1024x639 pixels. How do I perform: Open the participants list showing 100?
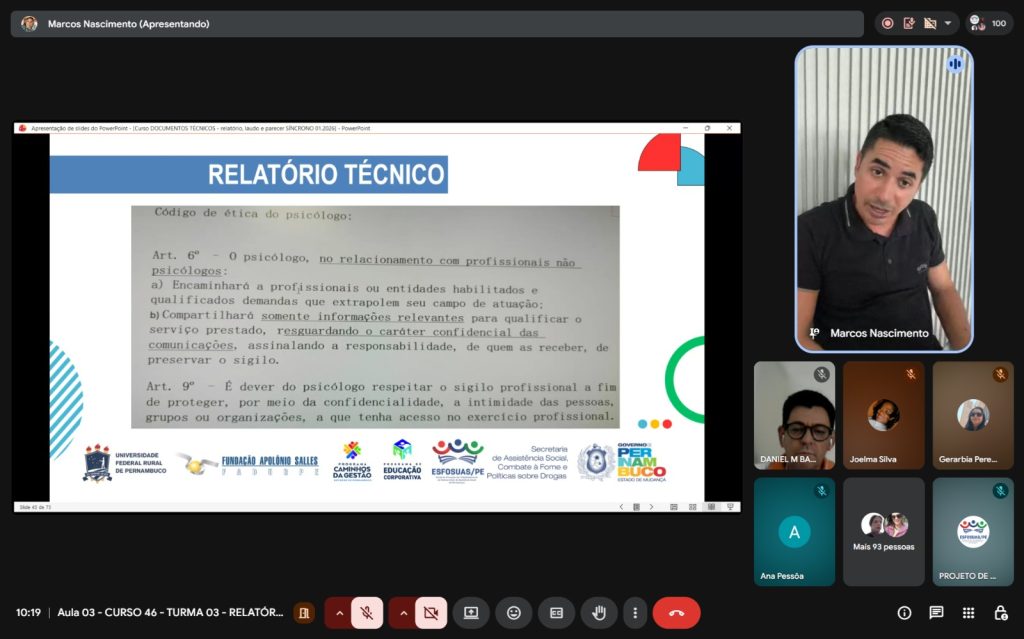[989, 23]
